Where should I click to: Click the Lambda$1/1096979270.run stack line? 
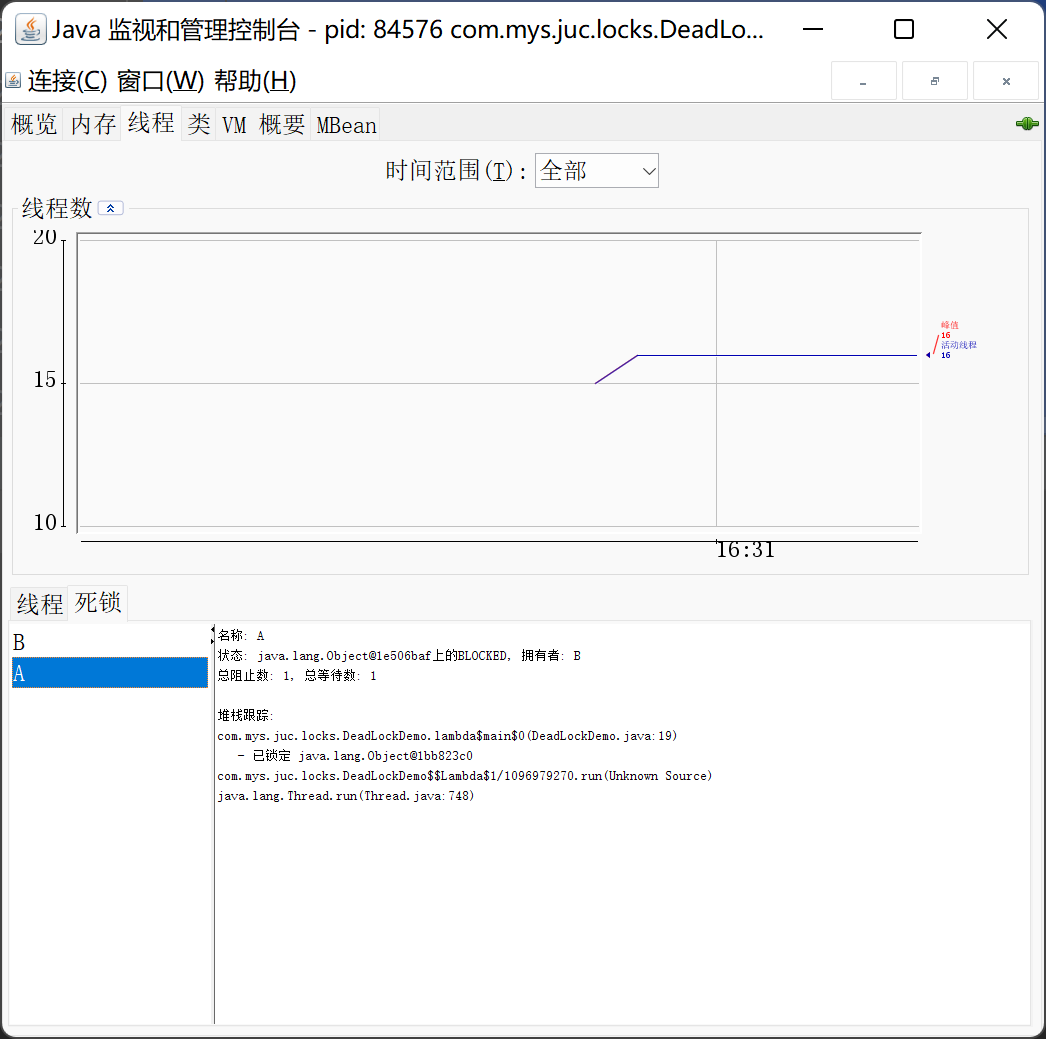pyautogui.click(x=464, y=776)
